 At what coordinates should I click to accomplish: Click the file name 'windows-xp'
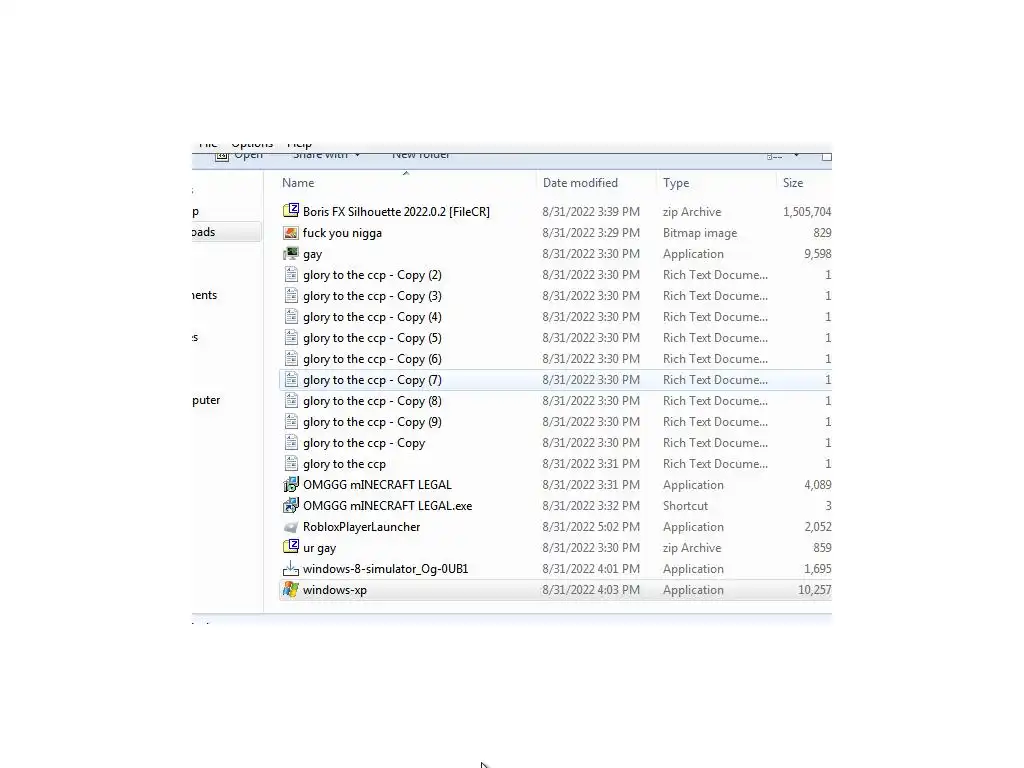(334, 590)
